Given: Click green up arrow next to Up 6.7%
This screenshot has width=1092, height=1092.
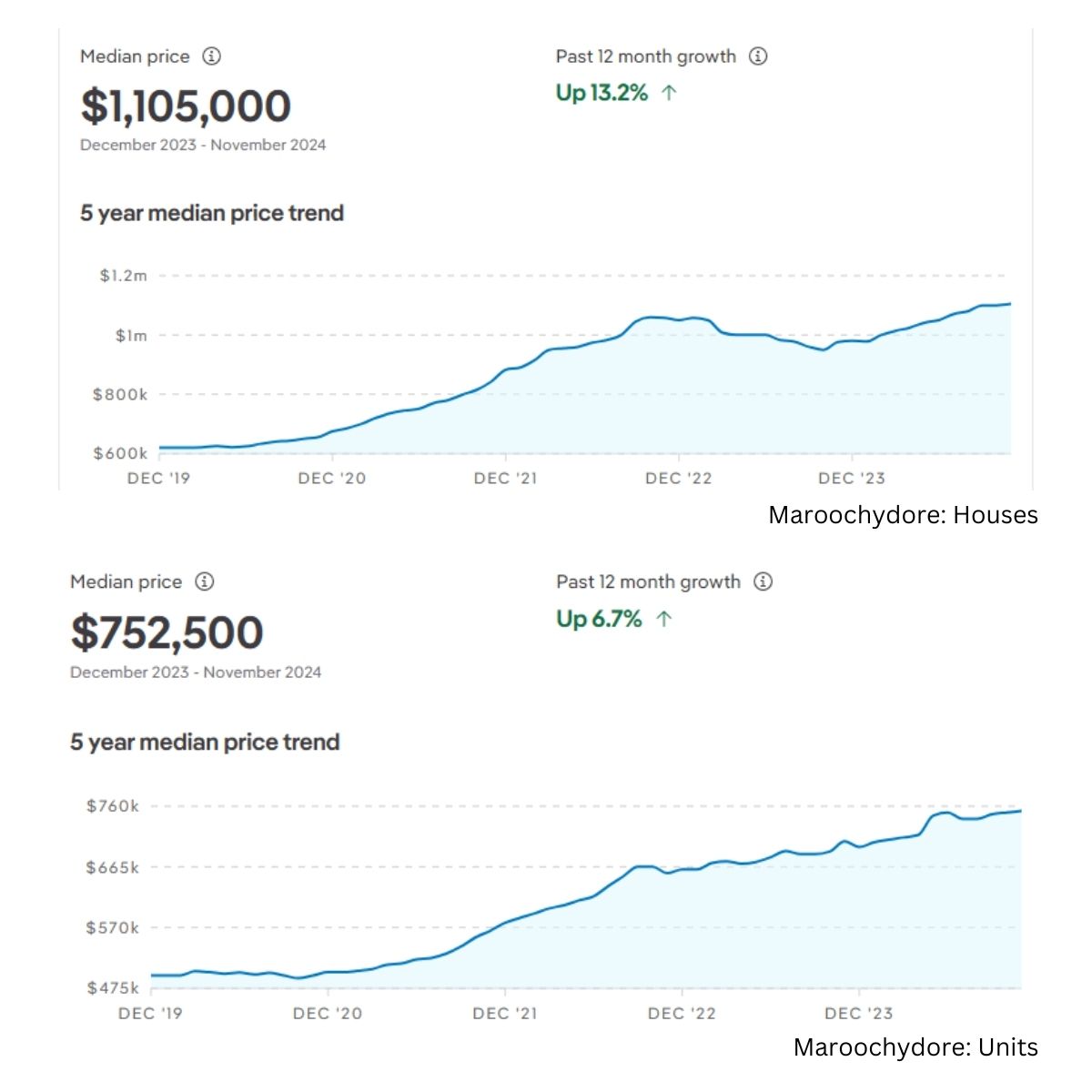Looking at the screenshot, I should pos(664,620).
